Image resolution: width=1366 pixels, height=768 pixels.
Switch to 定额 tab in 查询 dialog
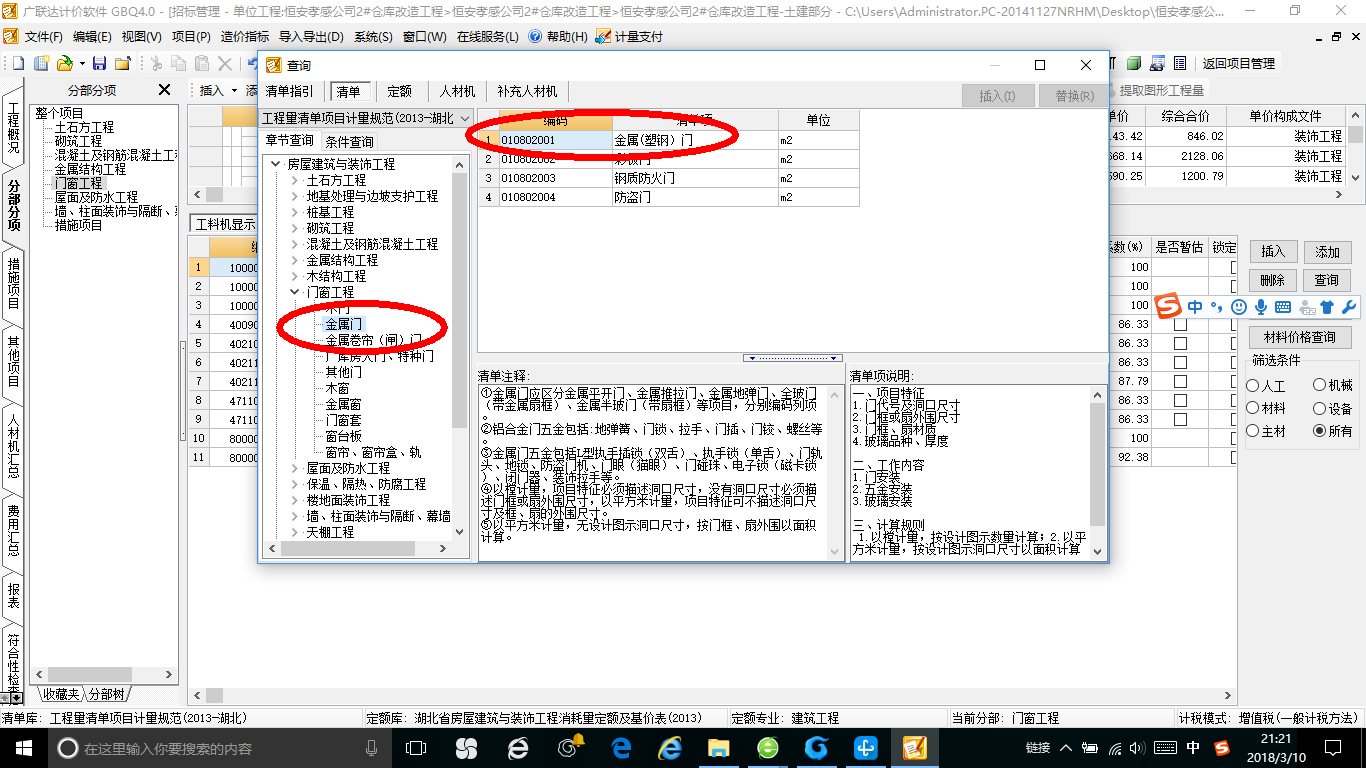point(399,91)
